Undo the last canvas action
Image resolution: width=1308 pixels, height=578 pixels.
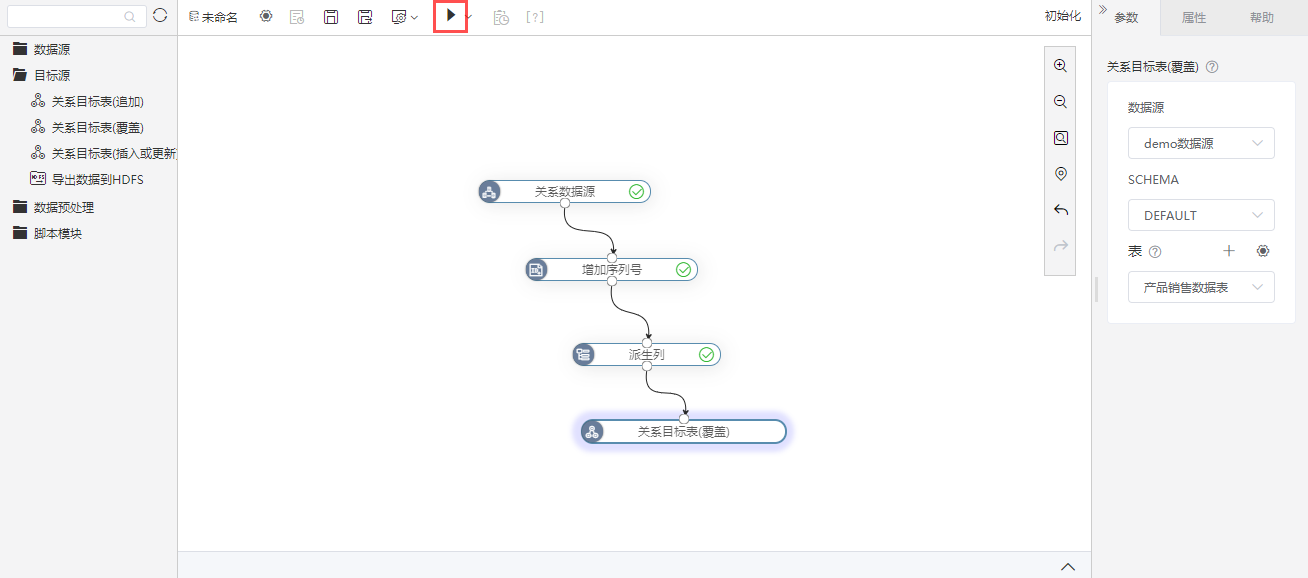[x=1061, y=210]
